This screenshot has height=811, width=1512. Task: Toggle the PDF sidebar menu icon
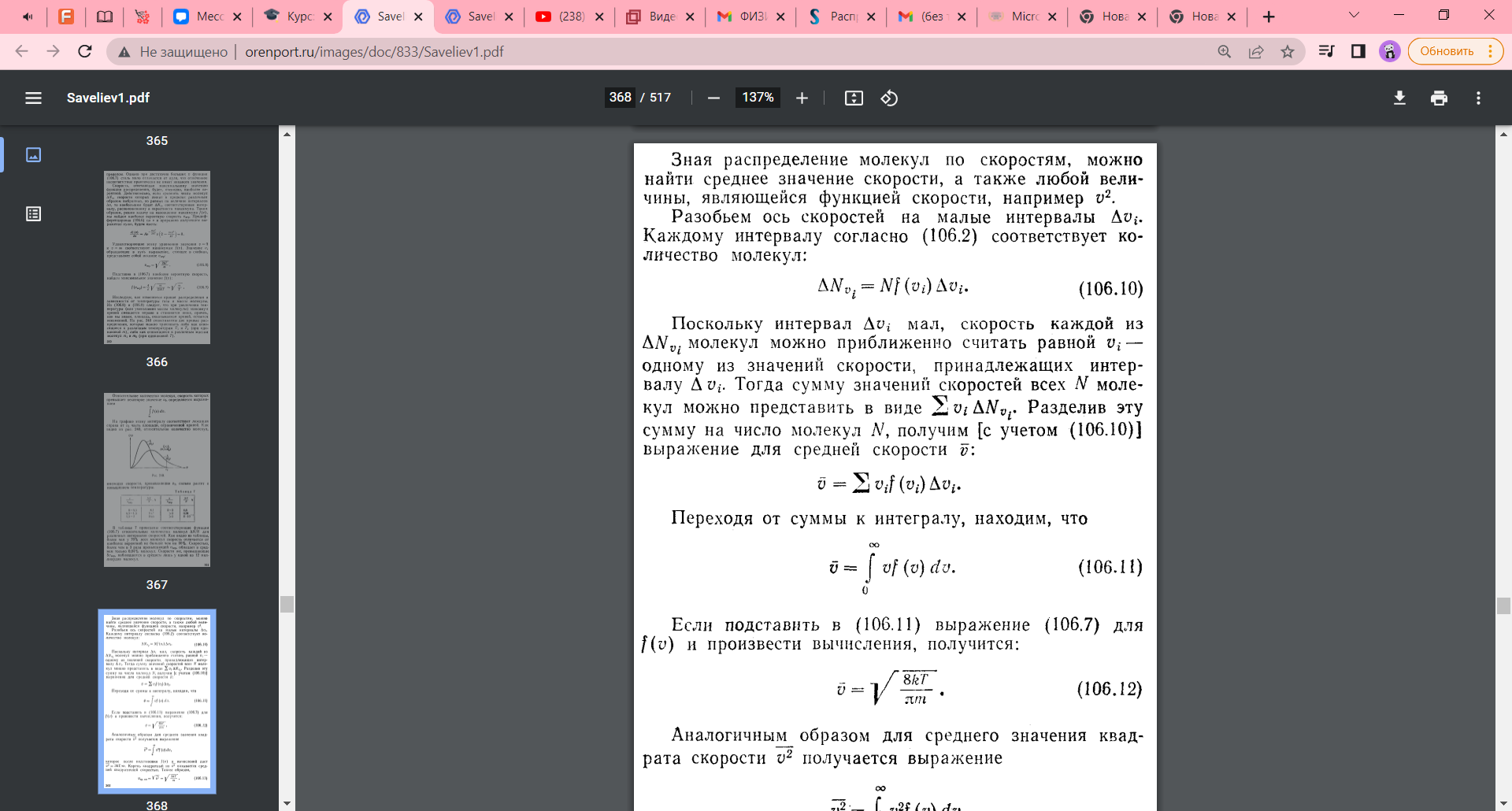[33, 98]
